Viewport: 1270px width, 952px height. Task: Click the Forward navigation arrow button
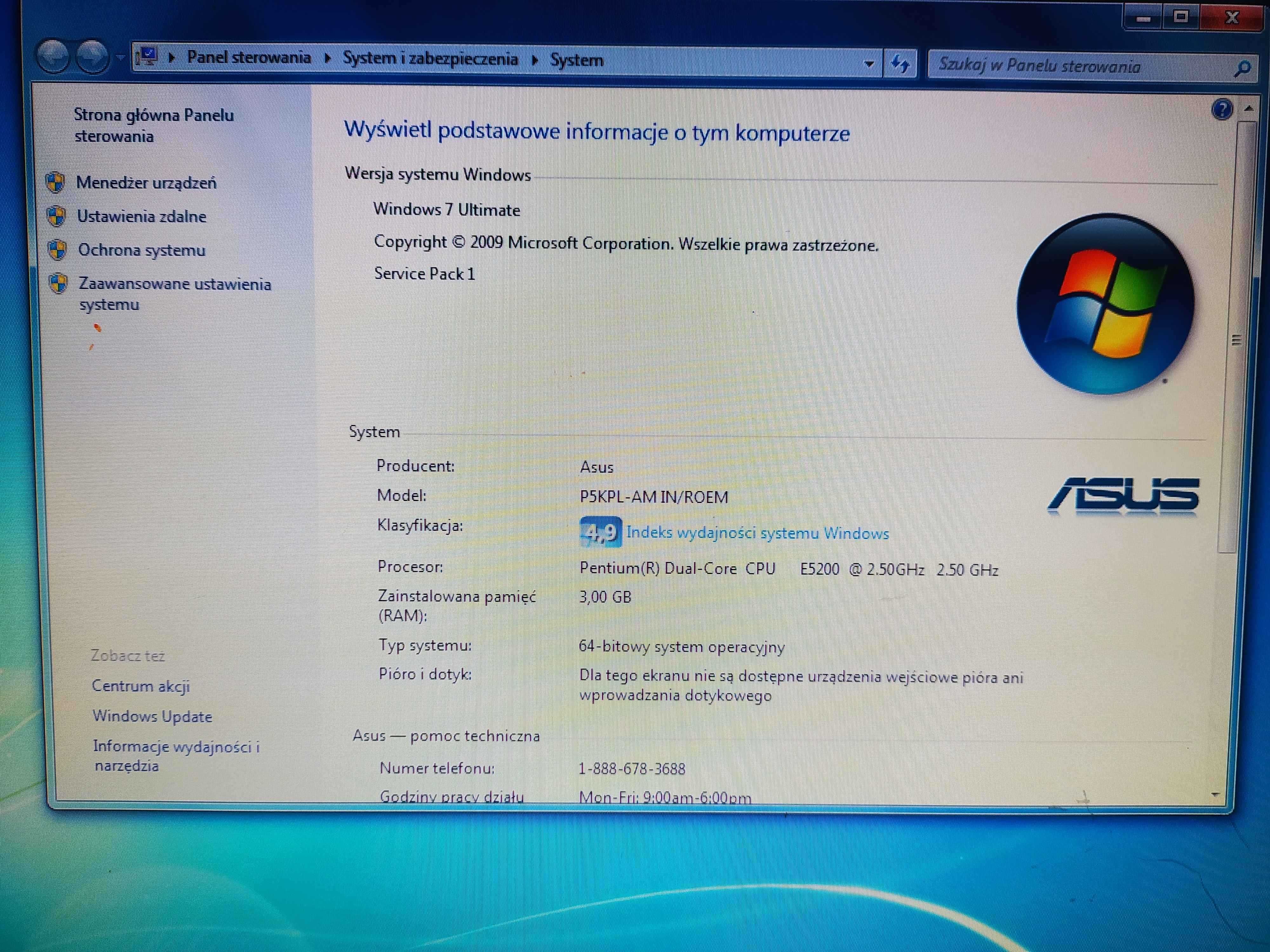(92, 57)
